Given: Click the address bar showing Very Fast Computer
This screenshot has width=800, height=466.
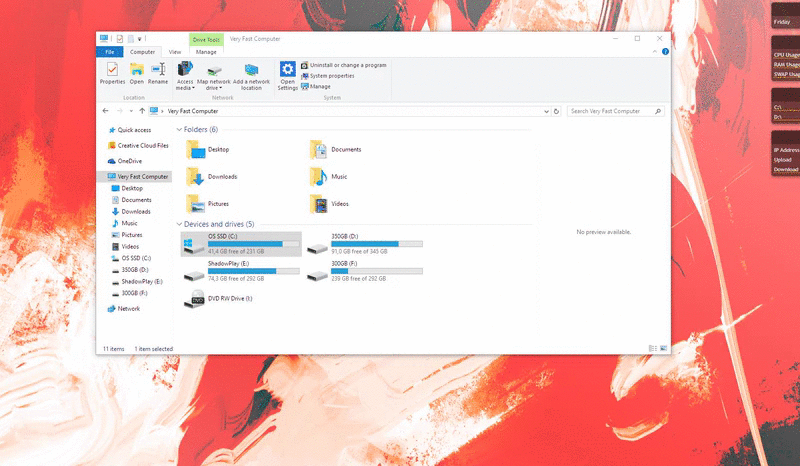Looking at the screenshot, I should click(x=349, y=111).
